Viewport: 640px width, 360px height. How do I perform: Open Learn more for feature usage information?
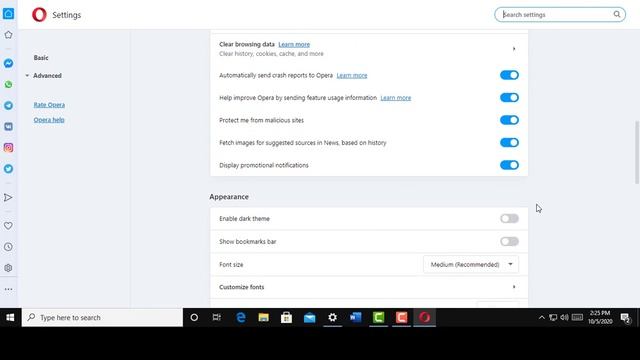tap(396, 98)
